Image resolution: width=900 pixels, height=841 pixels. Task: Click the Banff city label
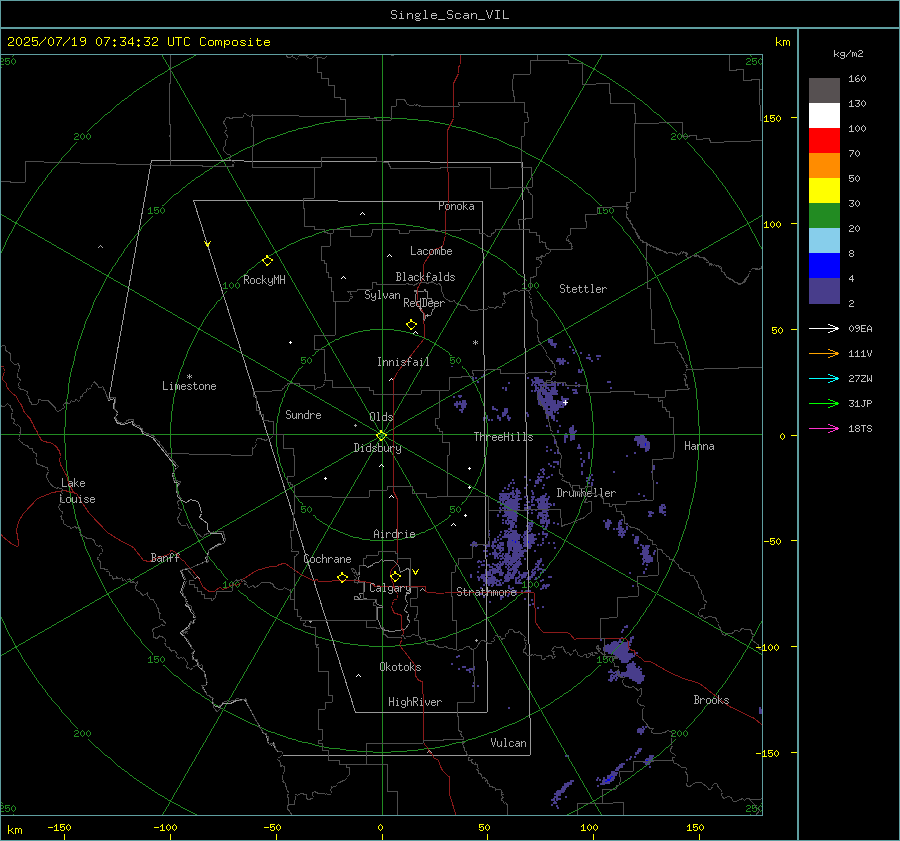[165, 557]
